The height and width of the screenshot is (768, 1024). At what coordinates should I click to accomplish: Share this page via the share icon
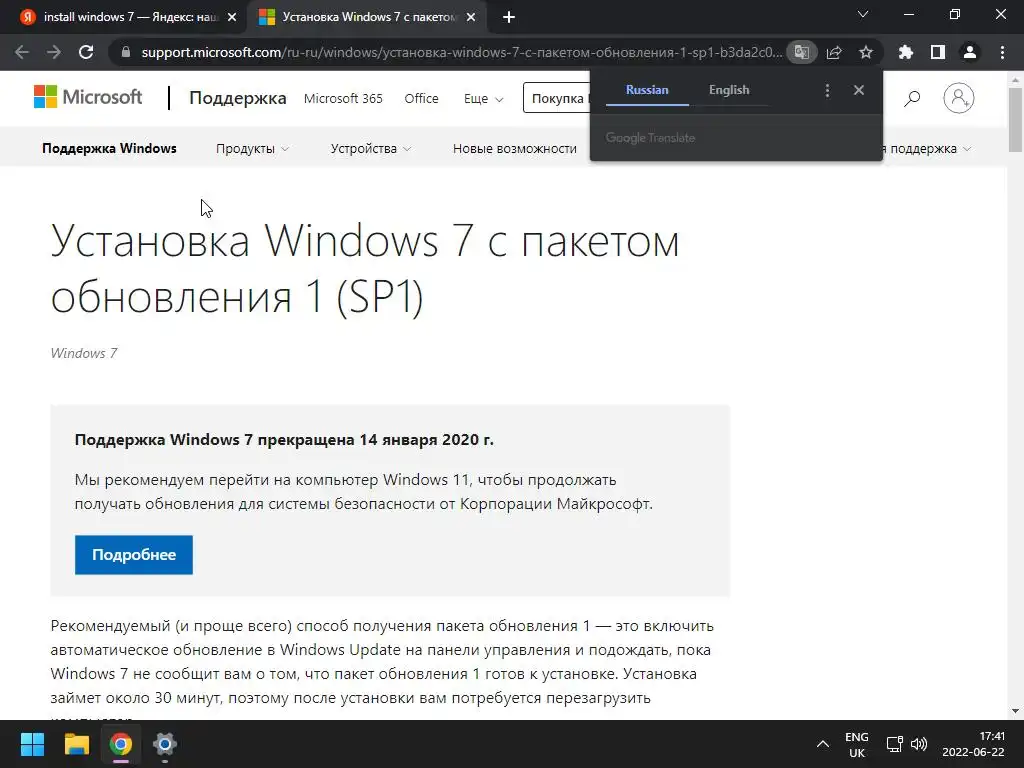(x=834, y=52)
